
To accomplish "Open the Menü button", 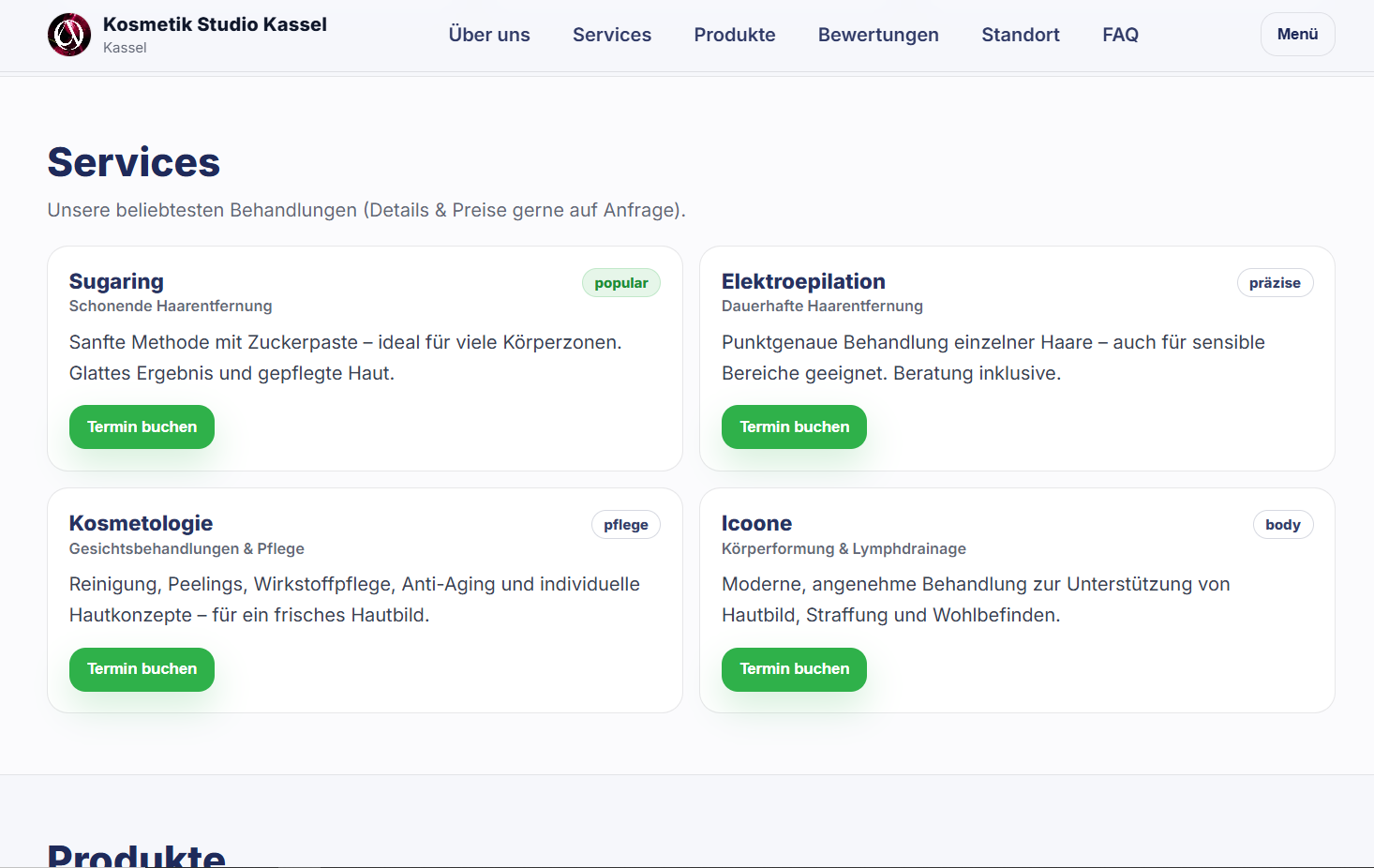I will click(x=1297, y=35).
